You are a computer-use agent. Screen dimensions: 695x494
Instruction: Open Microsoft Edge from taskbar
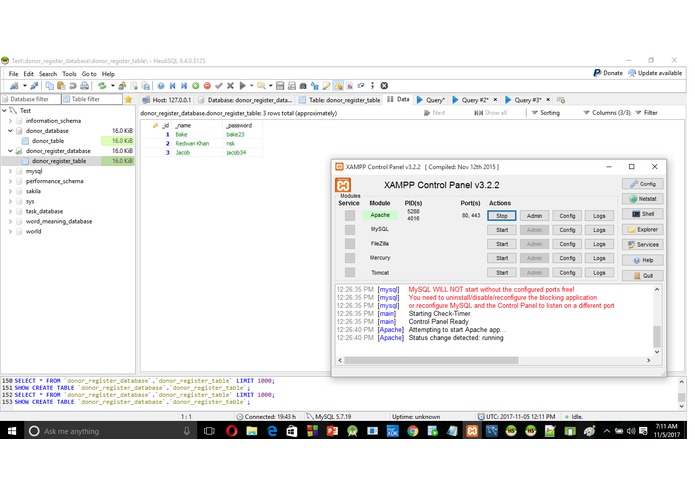coord(272,432)
